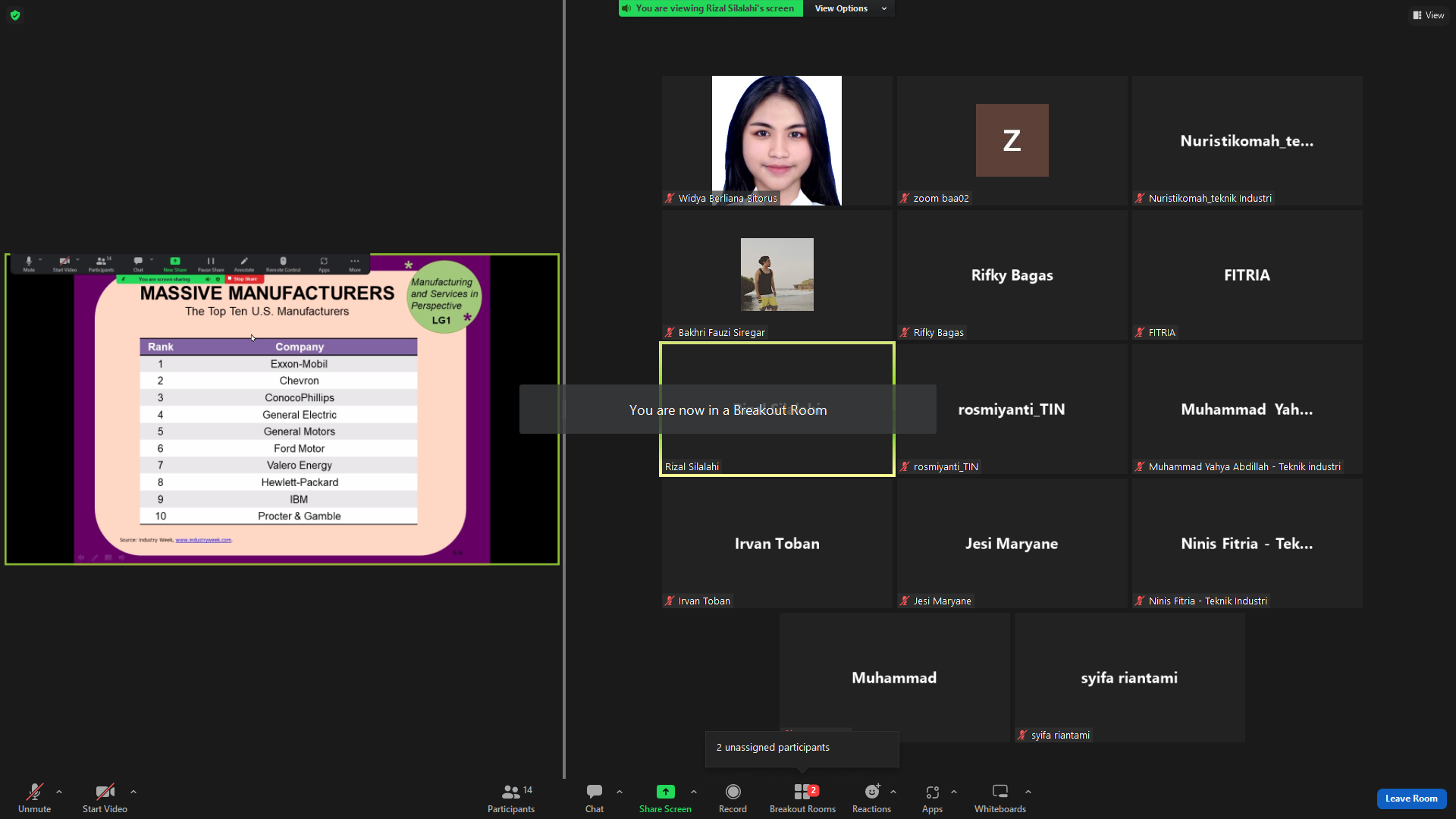
Task: Select the rosmiyanti_TIN participant tile
Action: coord(1012,409)
